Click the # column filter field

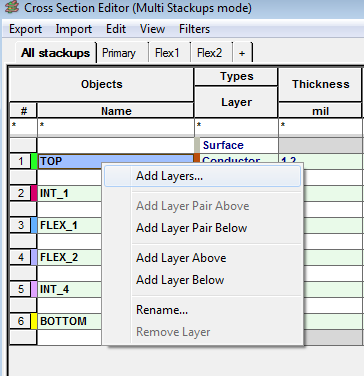23,127
